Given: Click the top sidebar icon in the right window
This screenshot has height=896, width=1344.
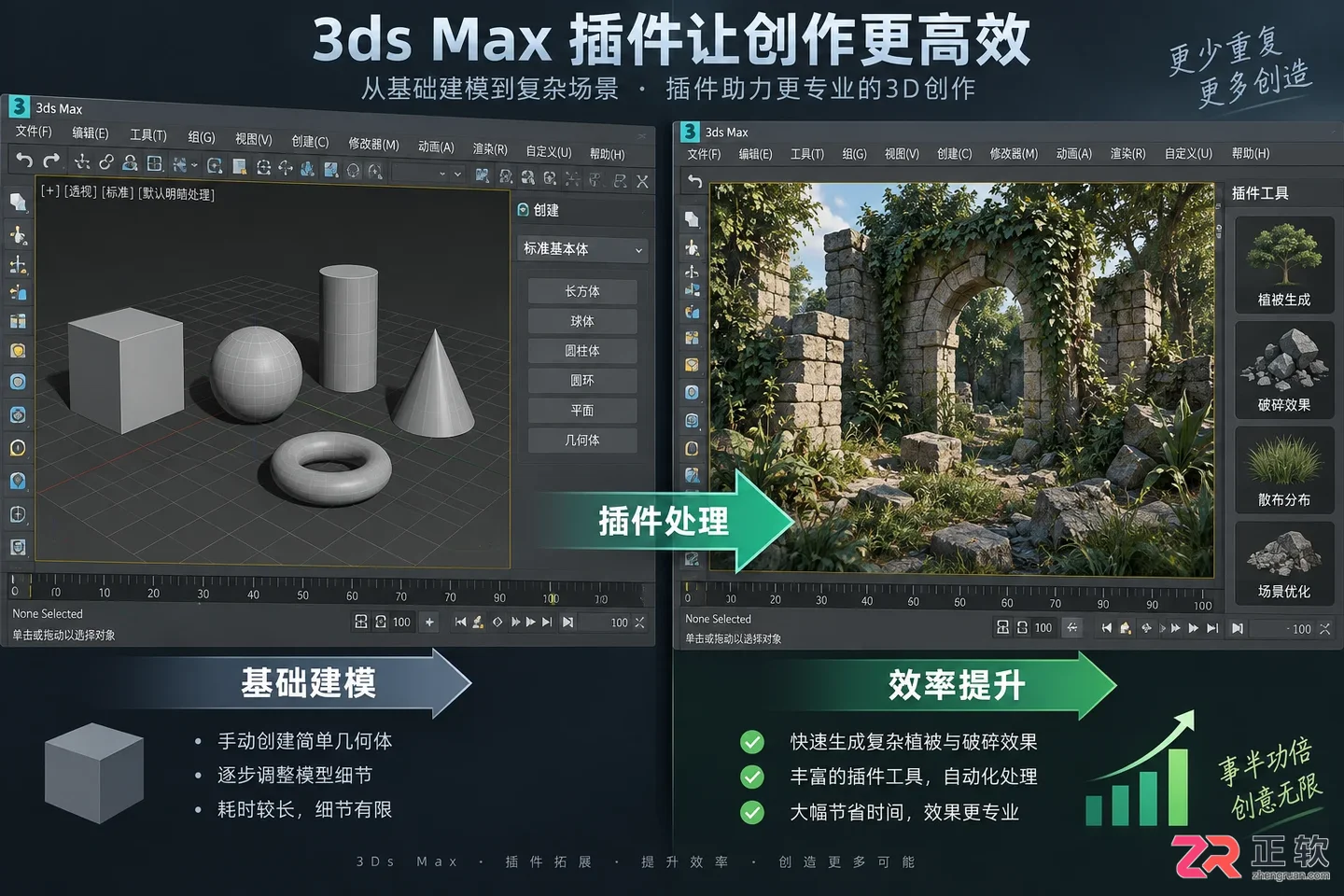Looking at the screenshot, I should pos(692,218).
